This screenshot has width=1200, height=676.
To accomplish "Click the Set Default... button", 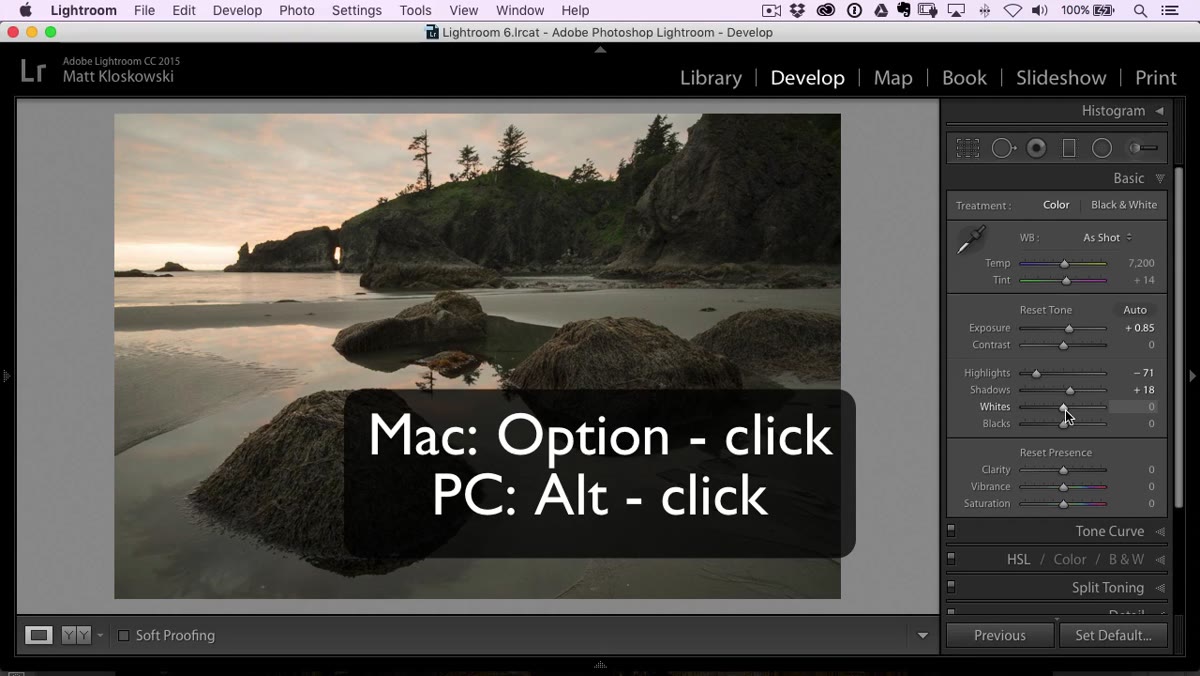I will pos(1113,635).
